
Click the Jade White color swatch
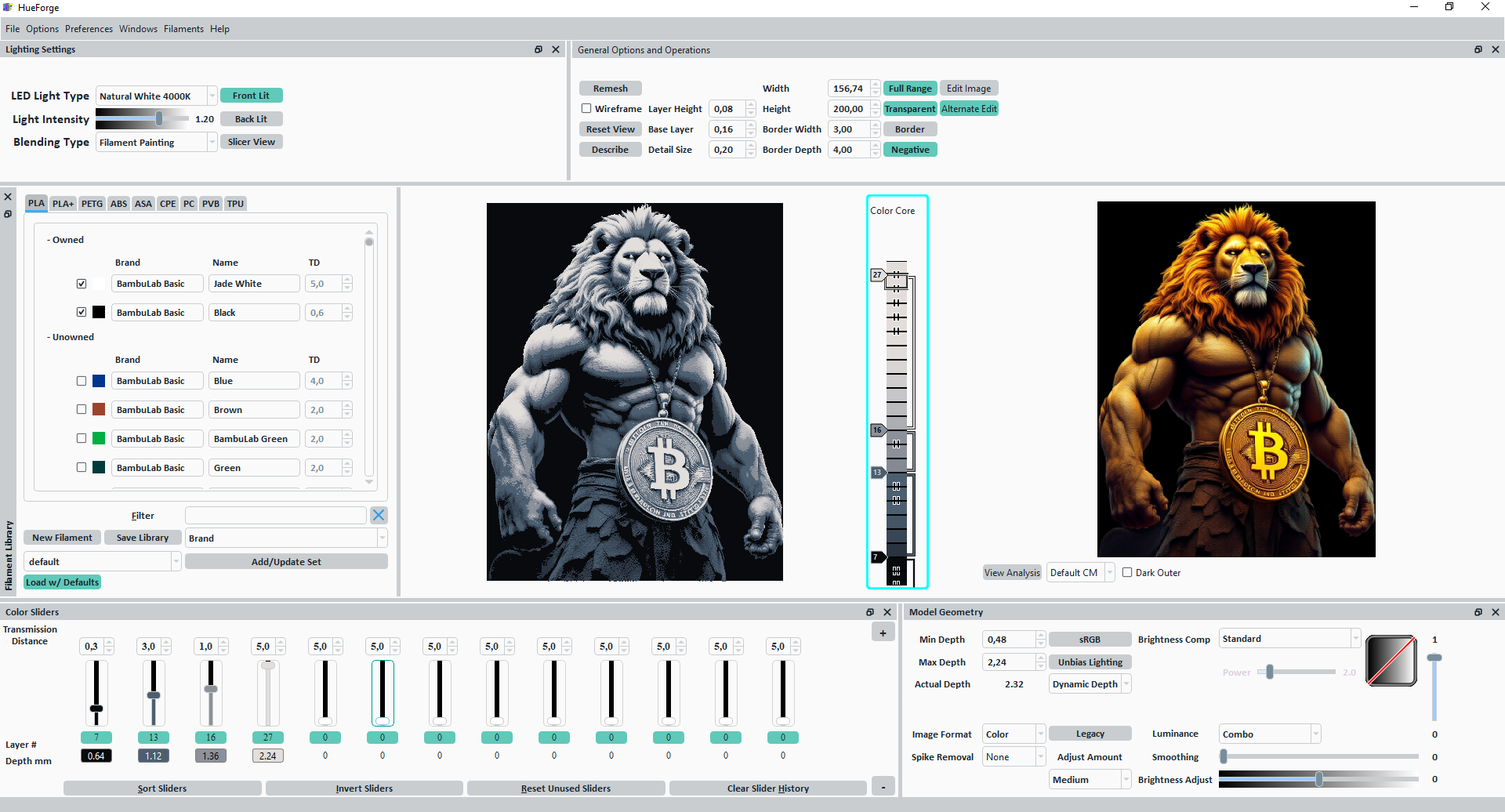(x=99, y=284)
